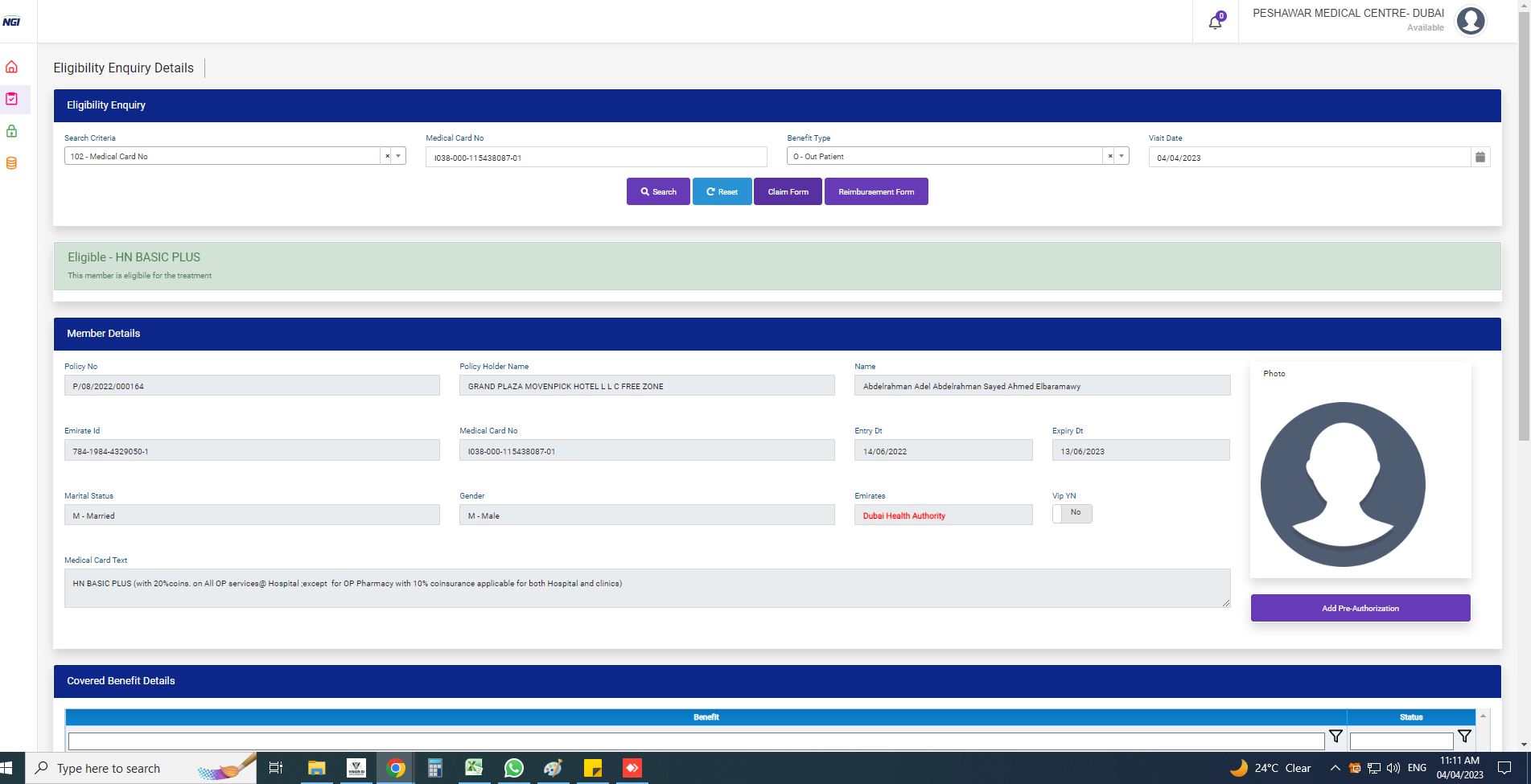
Task: Click the Status column filter icon
Action: pos(1464,737)
